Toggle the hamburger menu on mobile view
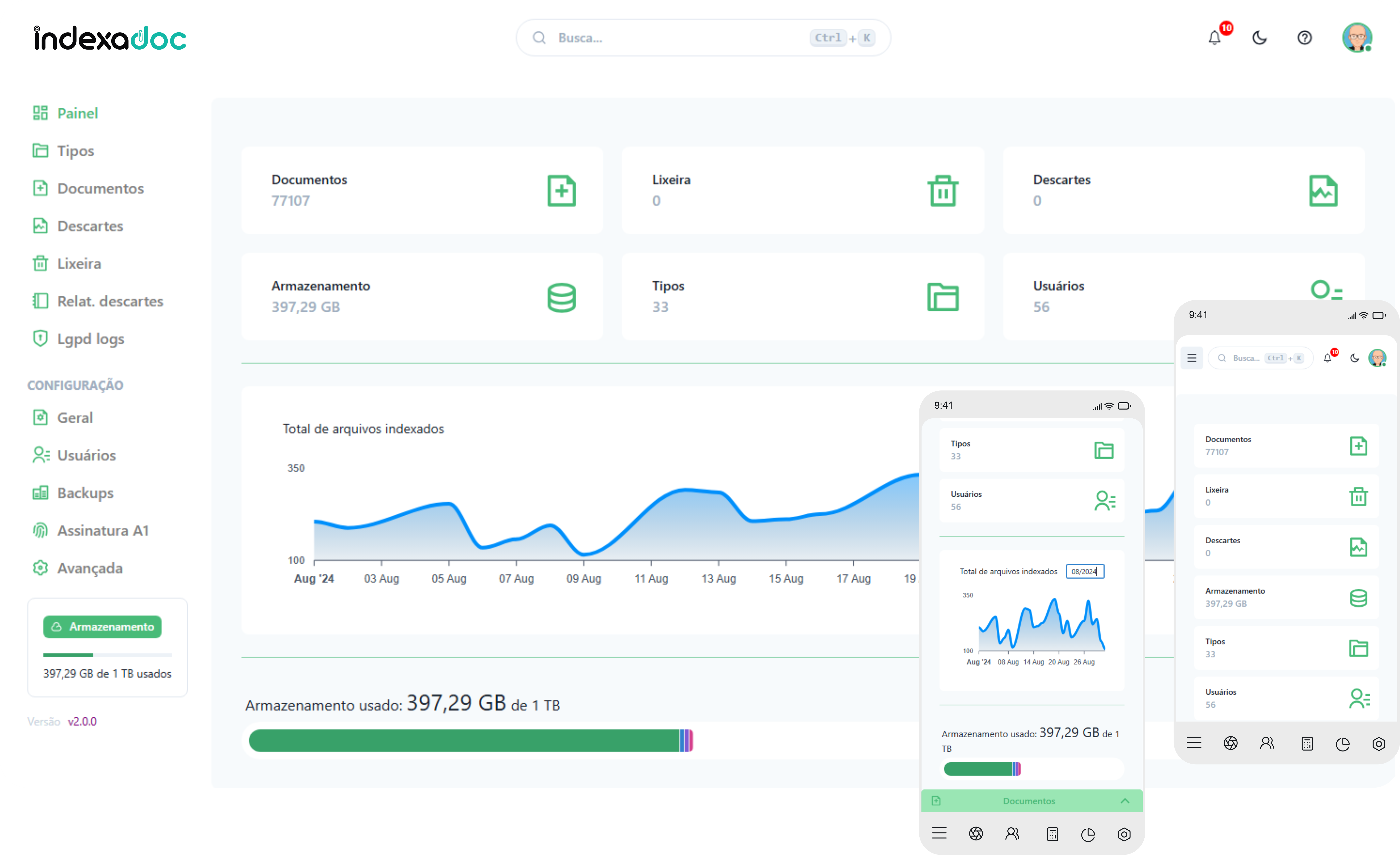 point(939,834)
